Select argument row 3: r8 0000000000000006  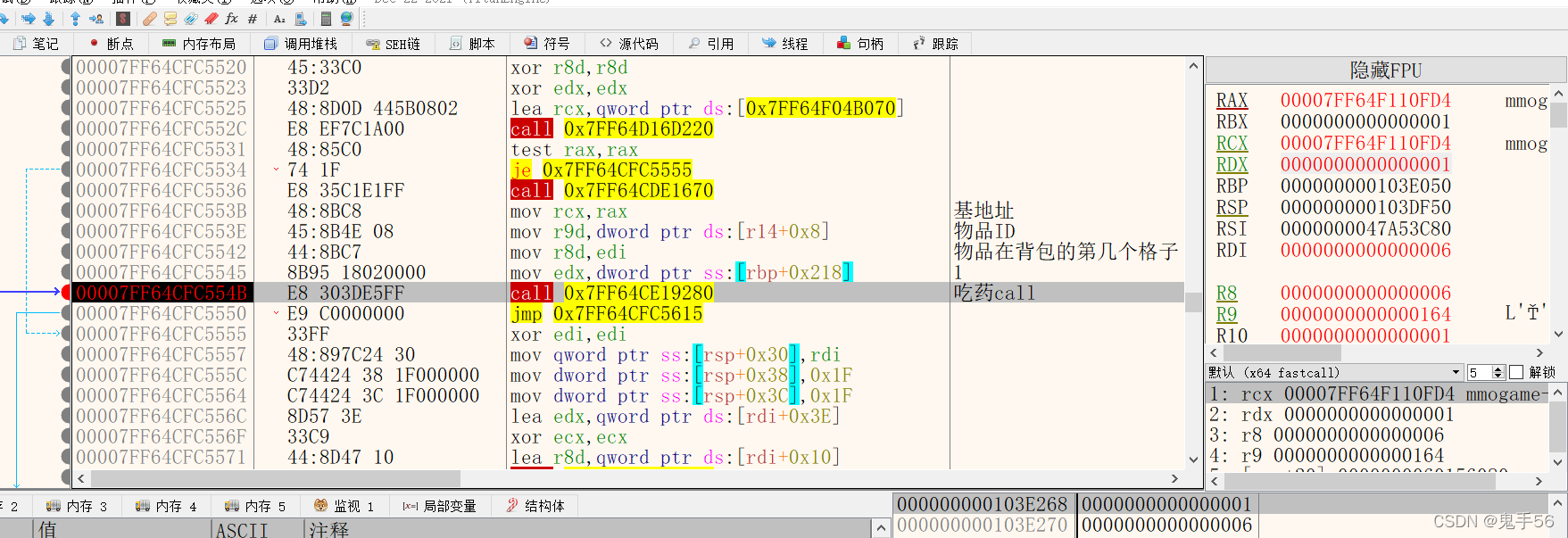tap(1326, 435)
